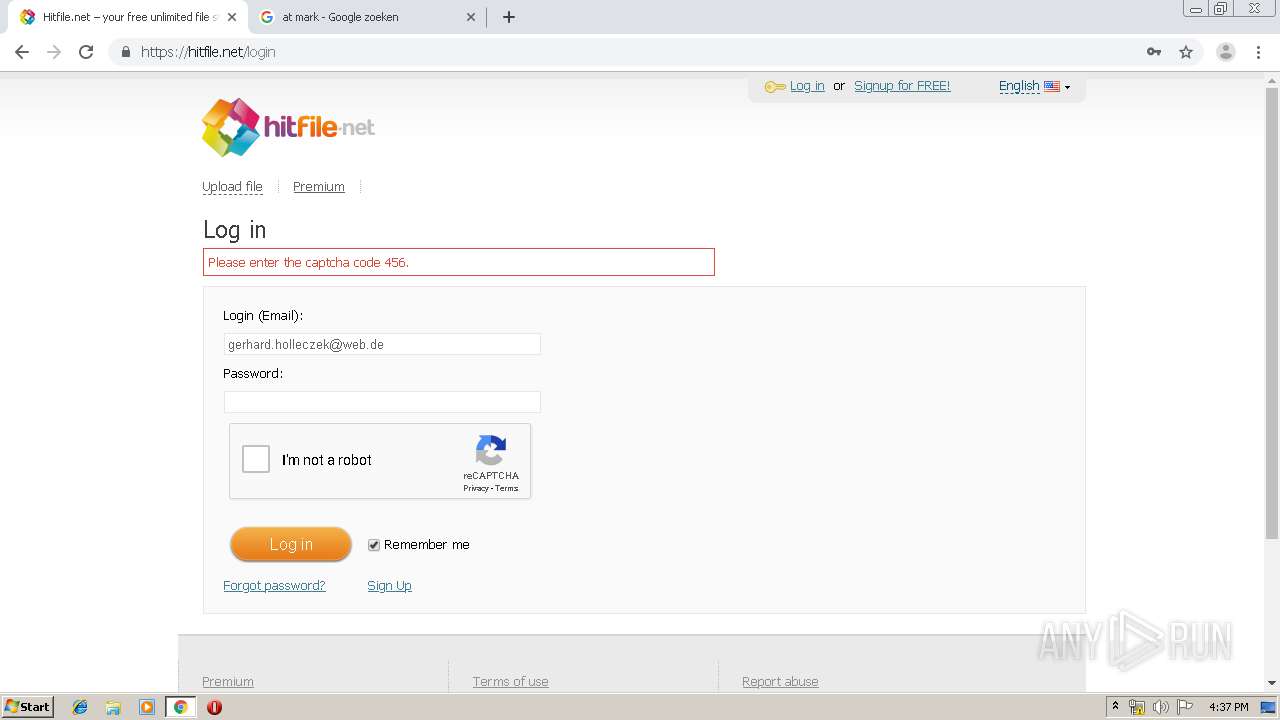1280x720 pixels.
Task: Click the hitfile.net logo
Action: (x=288, y=127)
